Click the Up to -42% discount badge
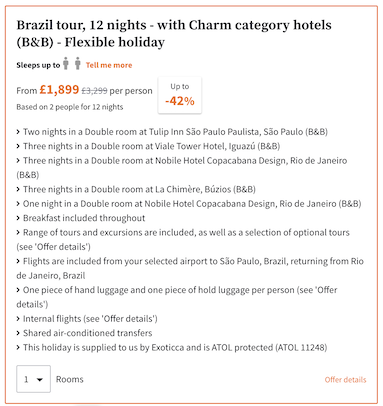The width and height of the screenshot is (383, 406). click(x=180, y=95)
